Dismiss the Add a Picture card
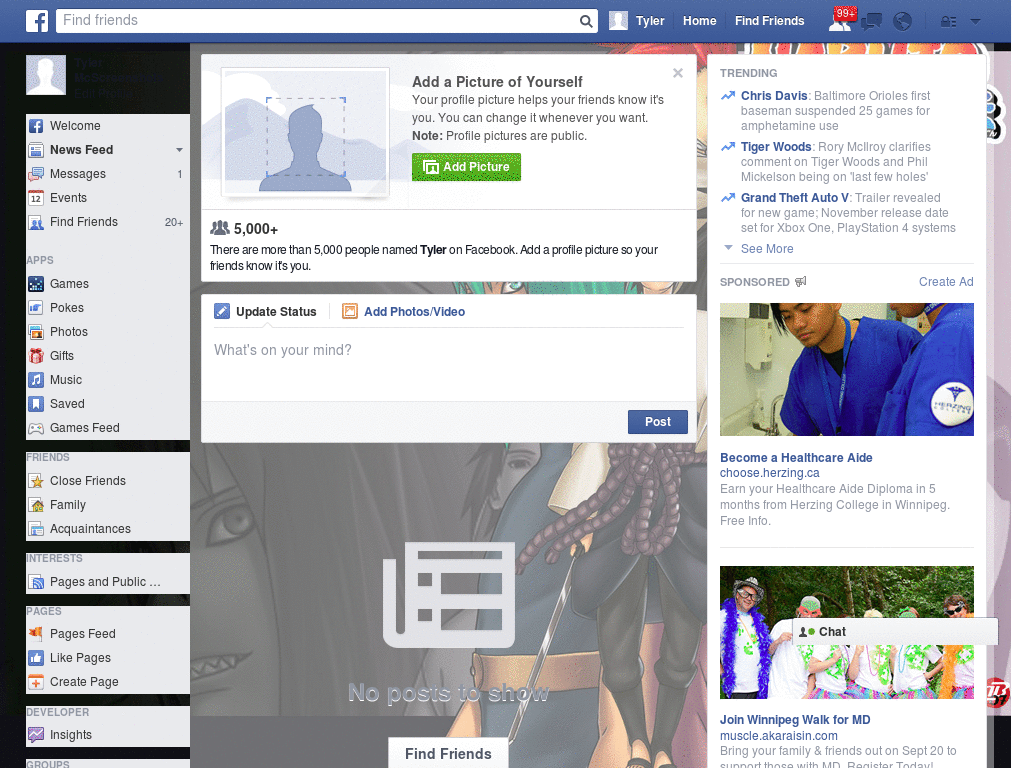The width and height of the screenshot is (1024, 768). pos(678,73)
